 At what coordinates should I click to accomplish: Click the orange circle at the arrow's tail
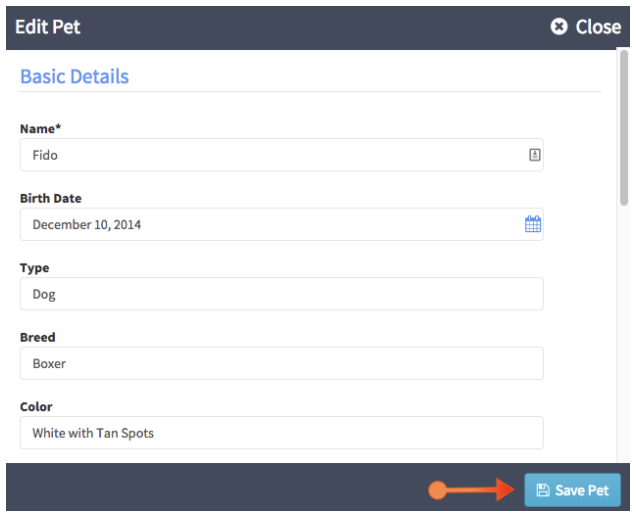[x=437, y=490]
